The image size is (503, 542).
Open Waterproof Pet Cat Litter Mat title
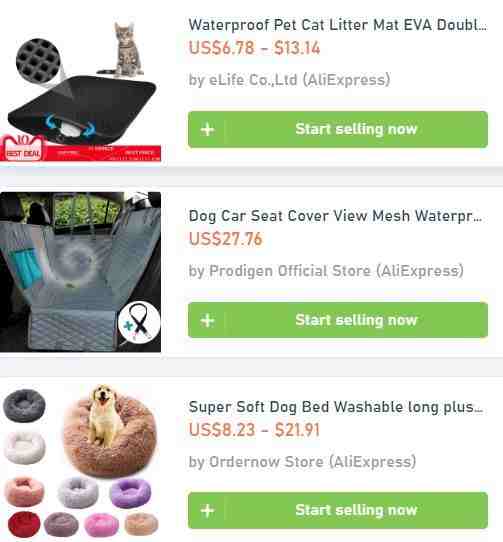pyautogui.click(x=338, y=25)
